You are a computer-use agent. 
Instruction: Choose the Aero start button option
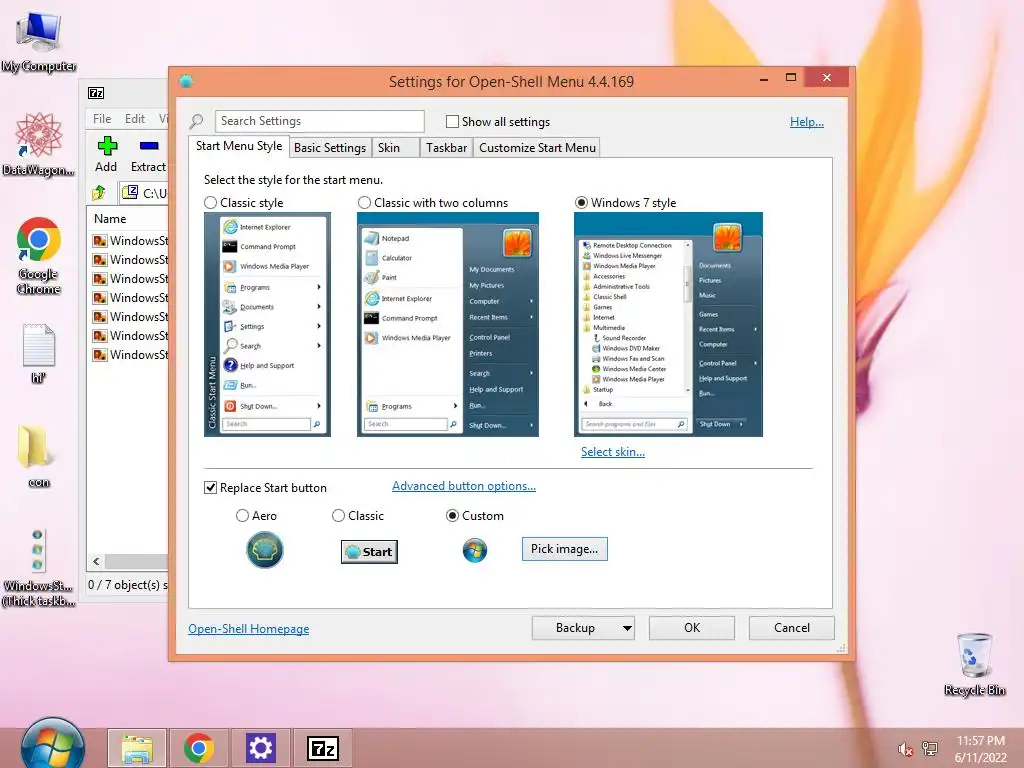pos(242,516)
